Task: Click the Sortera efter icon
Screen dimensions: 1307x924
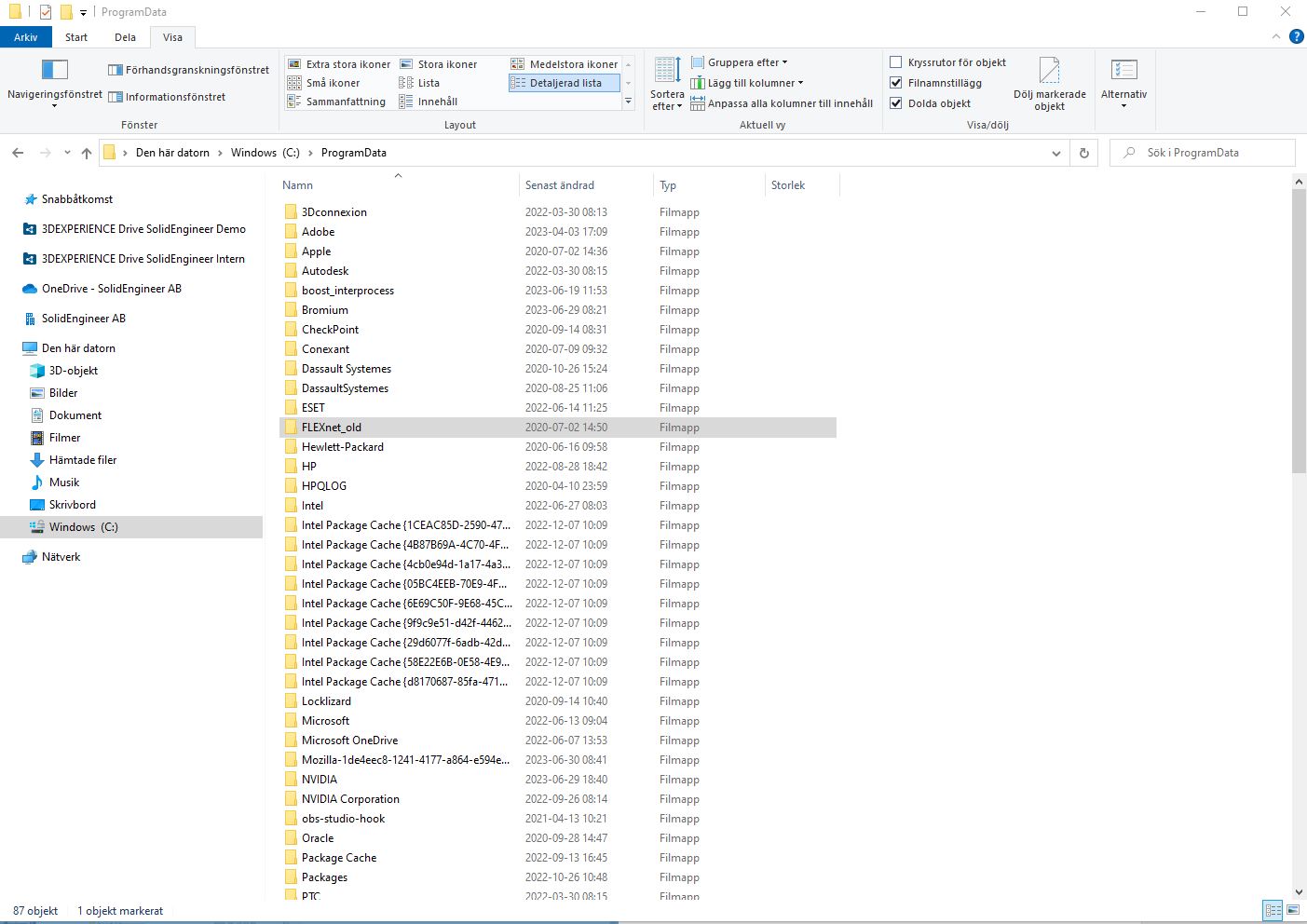Action: 667,71
